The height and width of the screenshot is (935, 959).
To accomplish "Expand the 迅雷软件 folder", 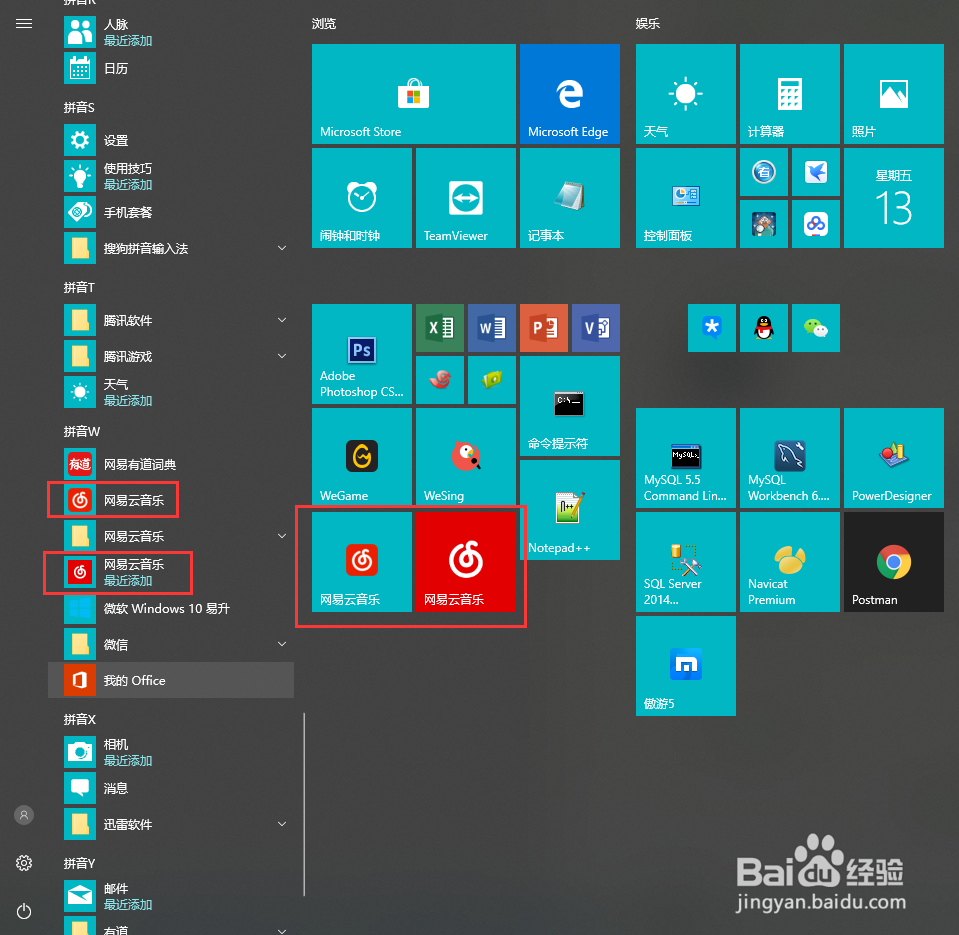I will (x=171, y=824).
